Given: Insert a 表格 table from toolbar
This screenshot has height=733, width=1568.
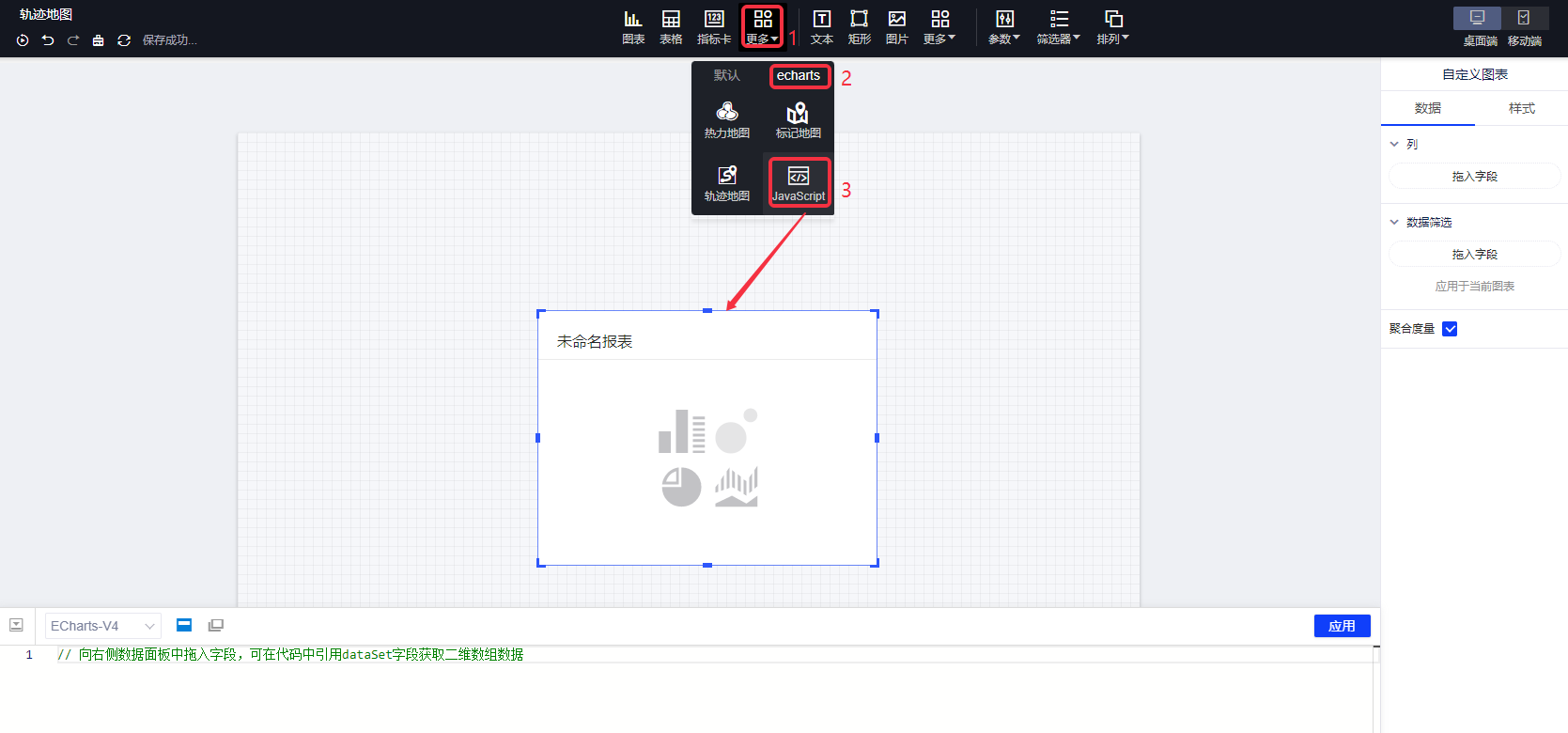Looking at the screenshot, I should [x=671, y=26].
